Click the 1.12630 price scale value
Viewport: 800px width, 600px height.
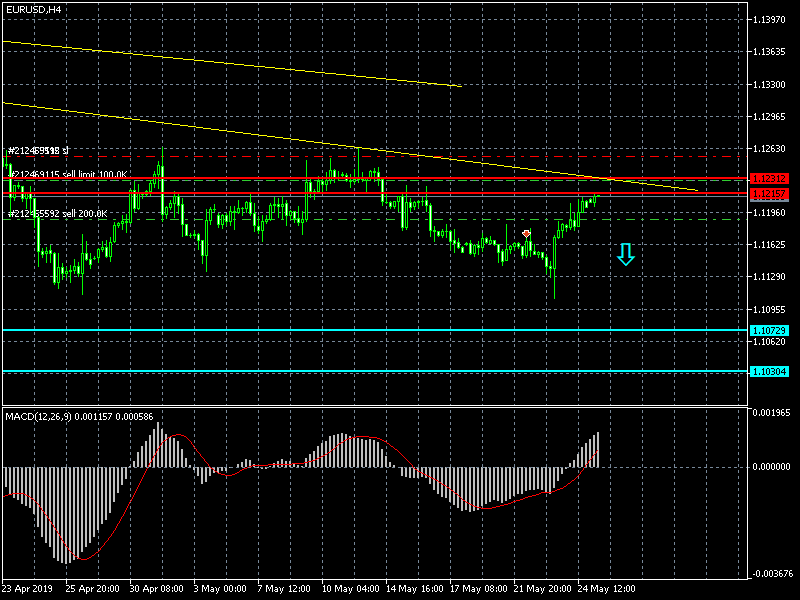[x=769, y=149]
